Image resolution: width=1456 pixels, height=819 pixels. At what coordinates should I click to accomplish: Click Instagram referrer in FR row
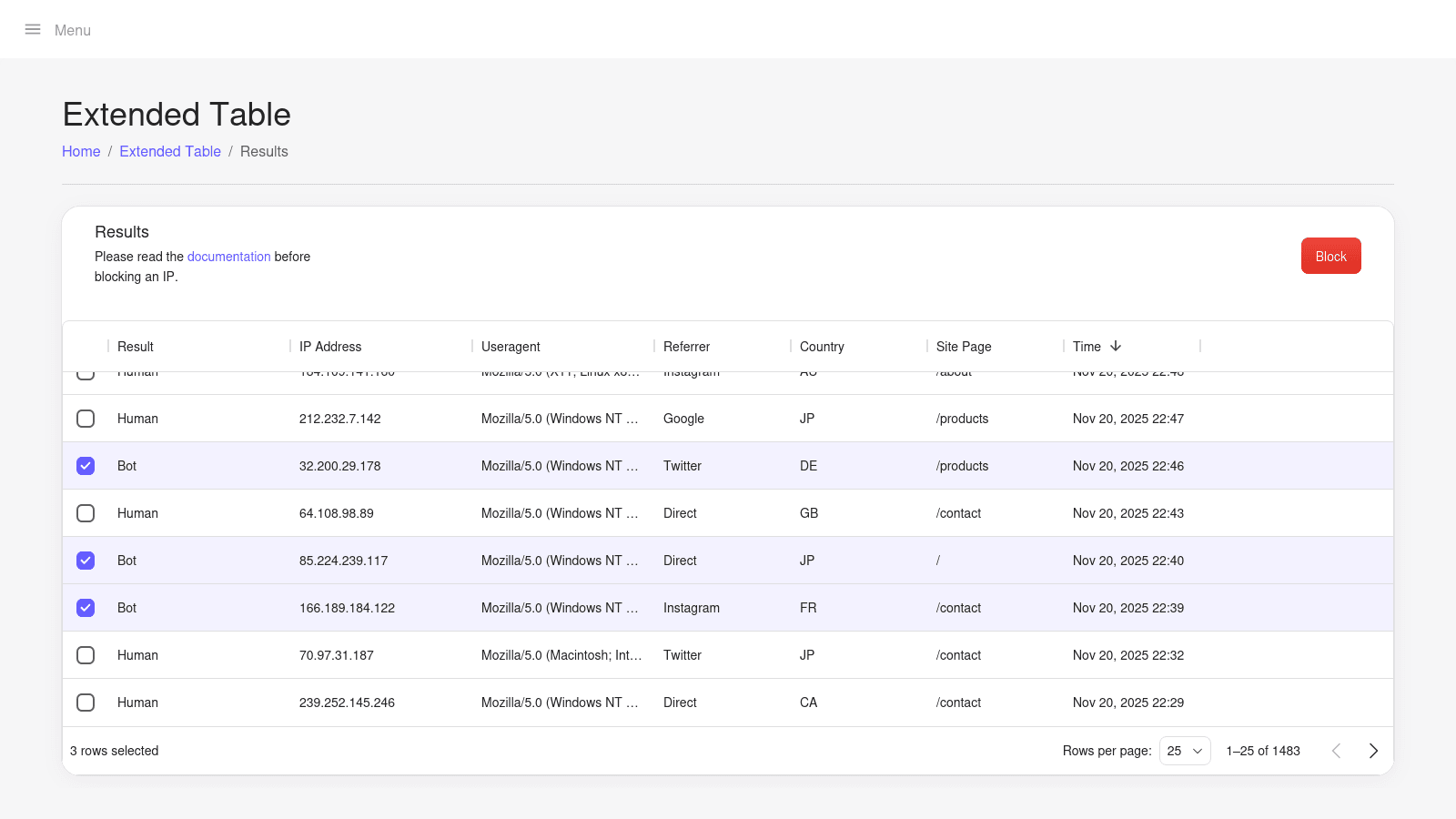[692, 608]
